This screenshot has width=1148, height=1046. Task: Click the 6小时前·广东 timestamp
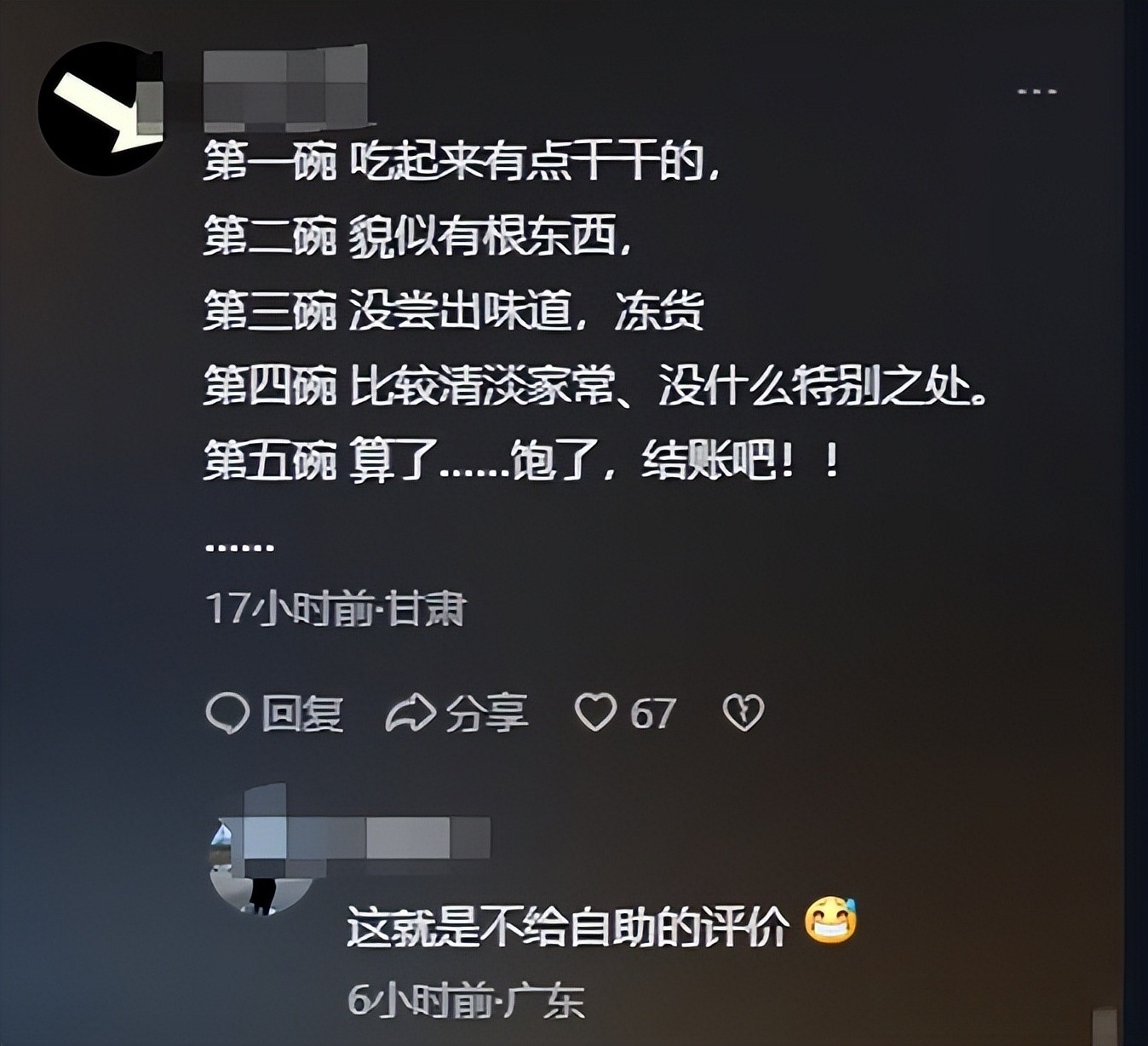(466, 1001)
